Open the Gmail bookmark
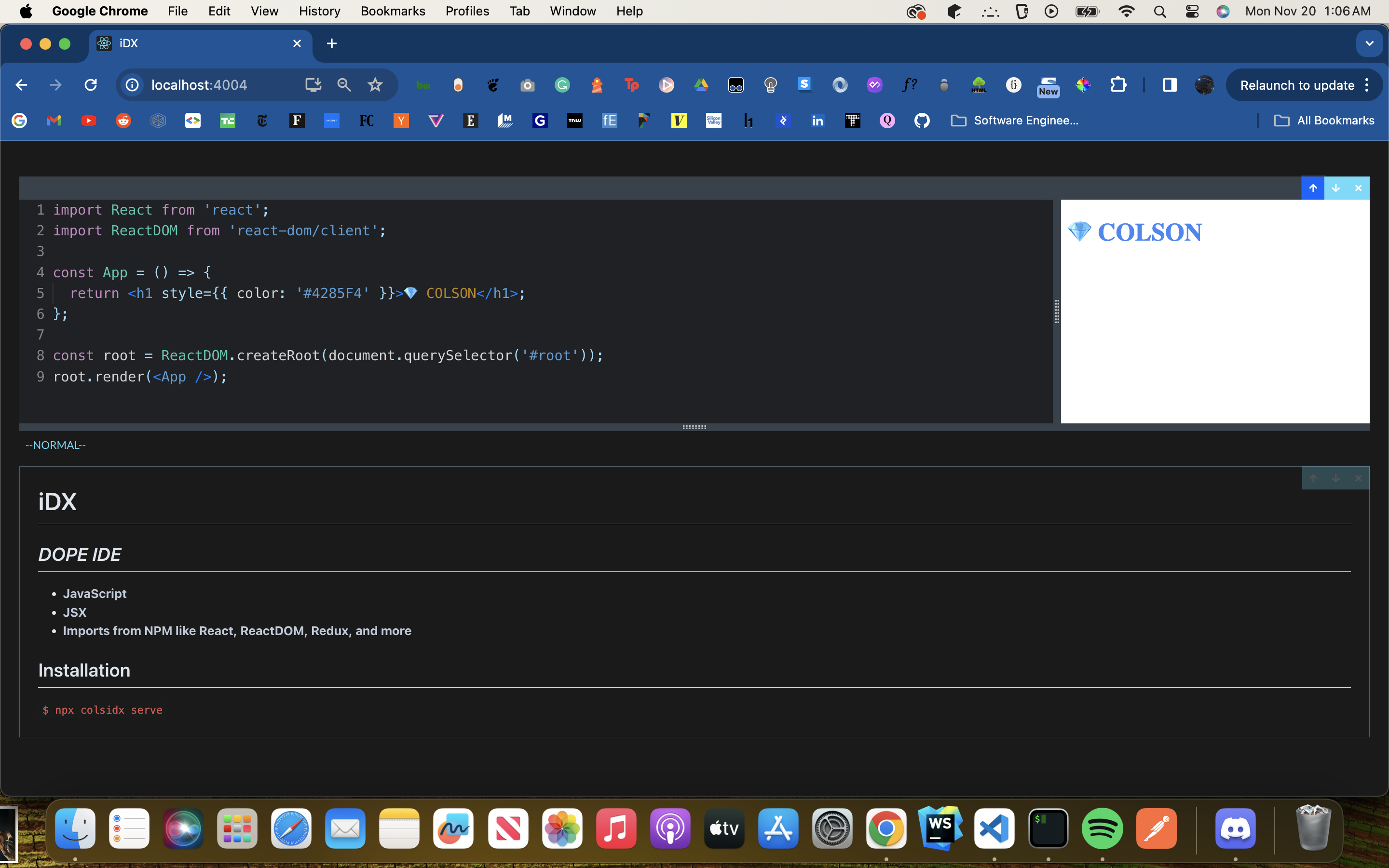 [x=54, y=121]
